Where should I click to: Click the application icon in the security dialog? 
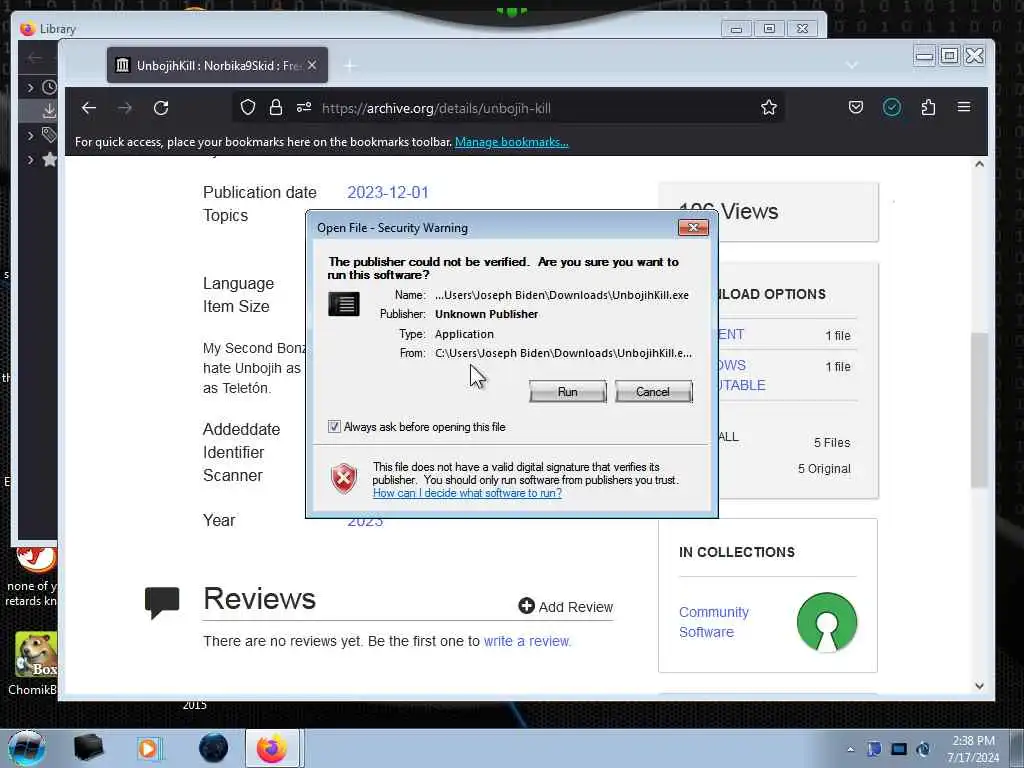point(344,304)
